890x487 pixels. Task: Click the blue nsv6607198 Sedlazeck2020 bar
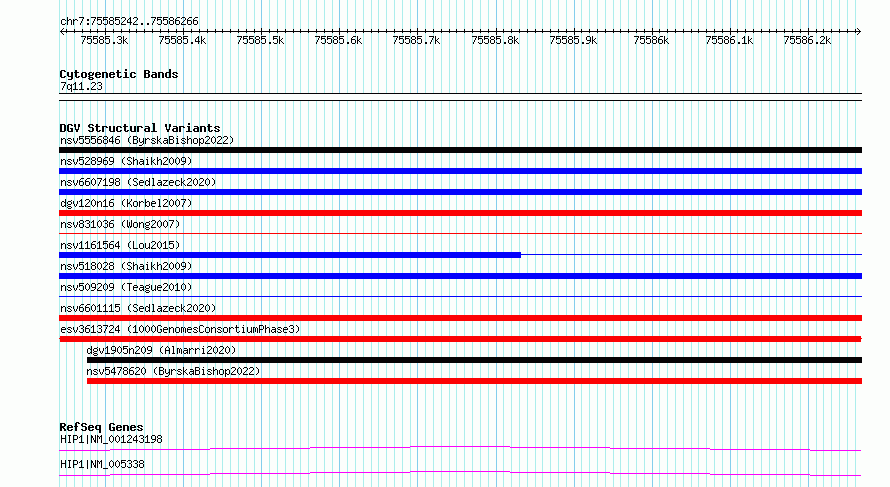pos(460,192)
